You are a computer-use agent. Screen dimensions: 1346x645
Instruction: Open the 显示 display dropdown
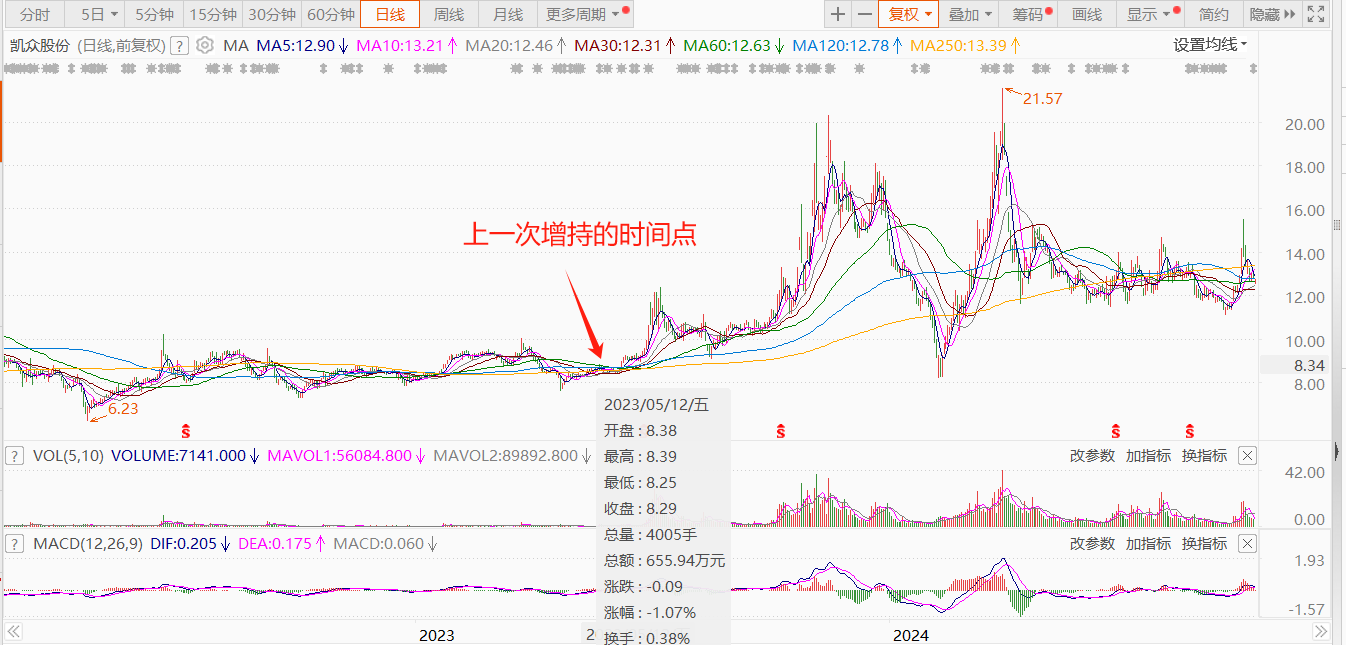point(1151,14)
